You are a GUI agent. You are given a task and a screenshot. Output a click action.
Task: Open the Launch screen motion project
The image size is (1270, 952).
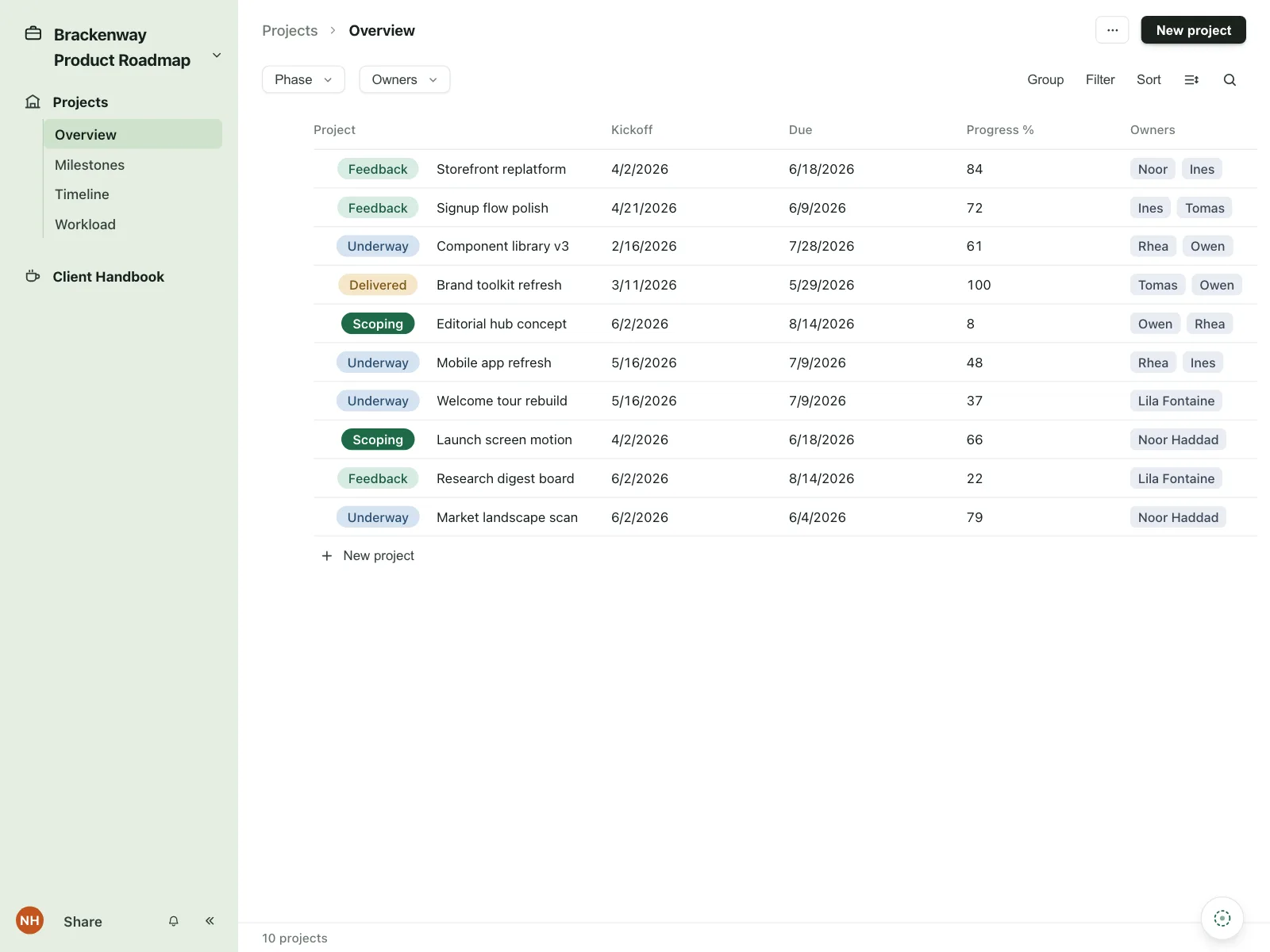[504, 440]
